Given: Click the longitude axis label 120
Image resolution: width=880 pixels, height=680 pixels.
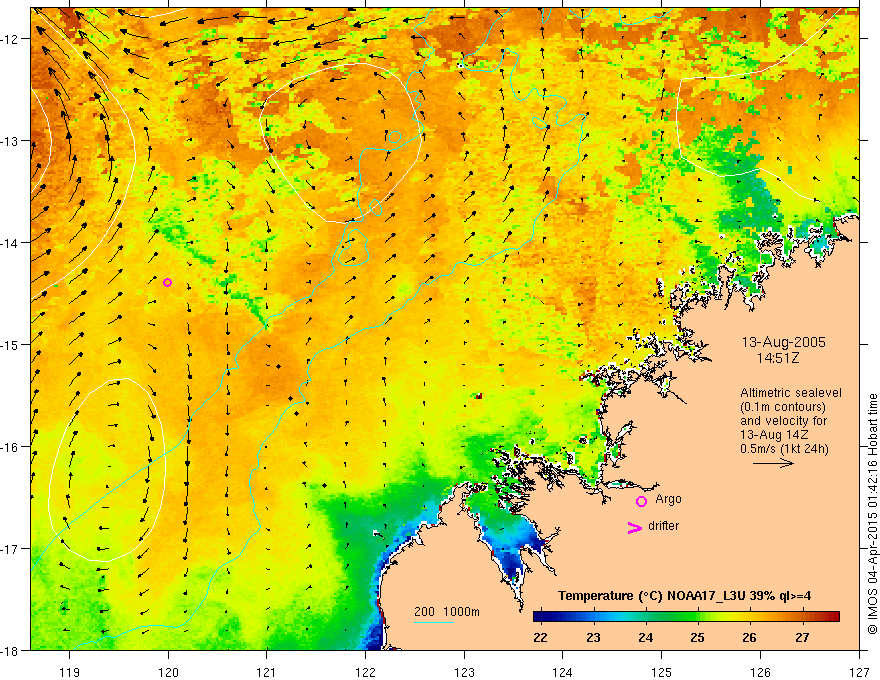Looking at the screenshot, I should pos(168,672).
